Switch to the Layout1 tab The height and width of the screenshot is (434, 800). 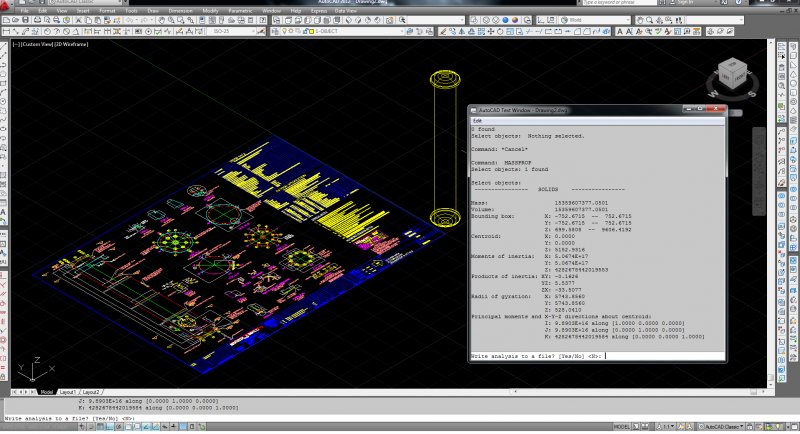click(x=66, y=392)
